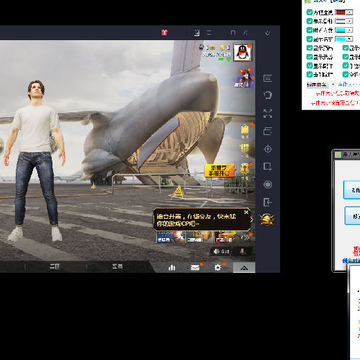
Task: Click upper blue button in small right window
Action: point(352,190)
